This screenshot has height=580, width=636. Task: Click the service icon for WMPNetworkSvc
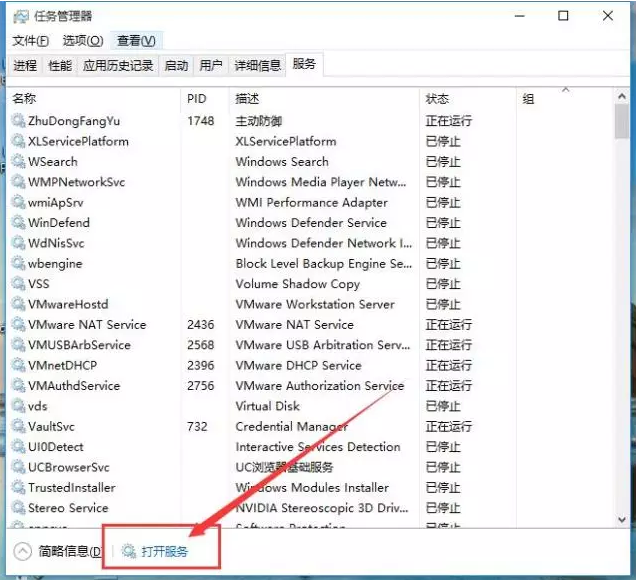coord(18,182)
